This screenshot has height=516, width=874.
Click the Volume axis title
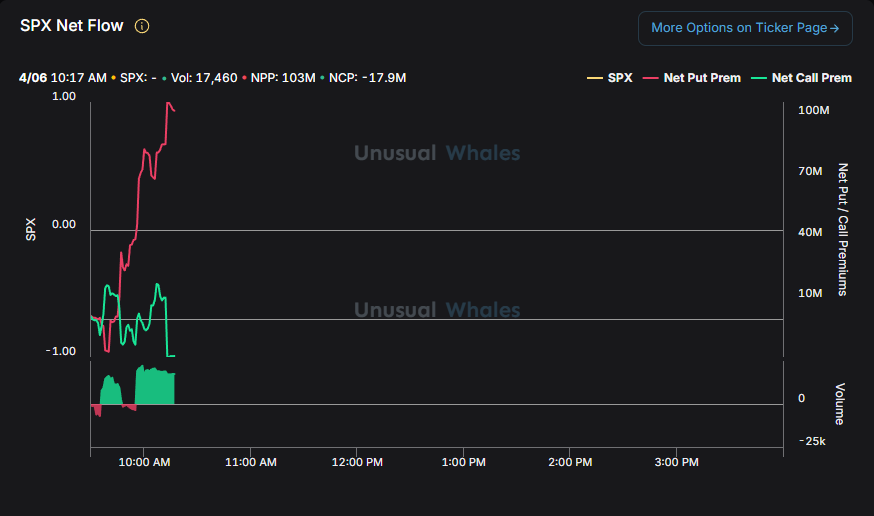point(840,404)
